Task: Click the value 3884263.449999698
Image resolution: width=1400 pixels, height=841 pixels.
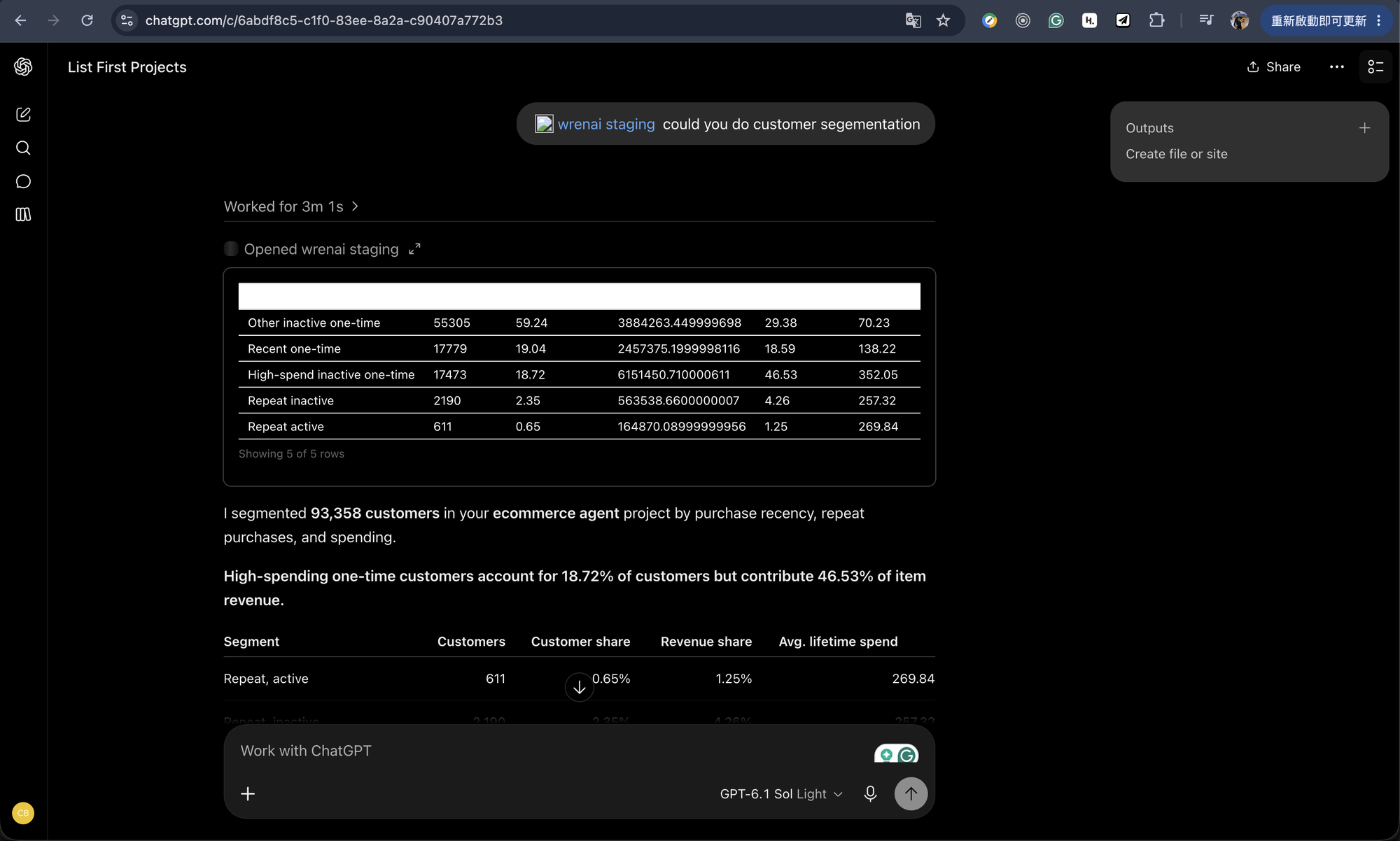Action: [x=679, y=323]
